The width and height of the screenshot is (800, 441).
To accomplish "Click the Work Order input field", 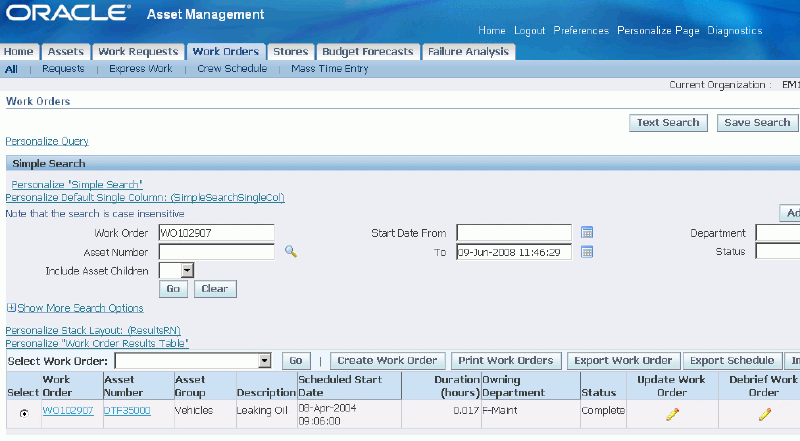I will [216, 233].
